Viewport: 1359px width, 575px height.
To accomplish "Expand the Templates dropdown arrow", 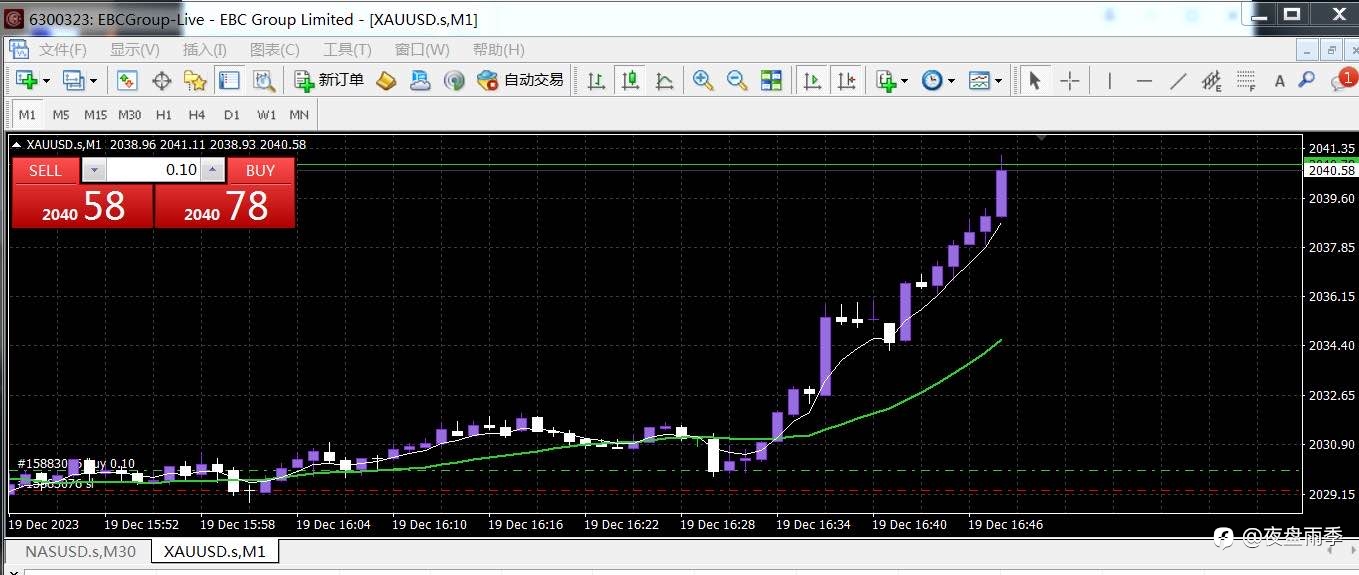I will (998, 81).
